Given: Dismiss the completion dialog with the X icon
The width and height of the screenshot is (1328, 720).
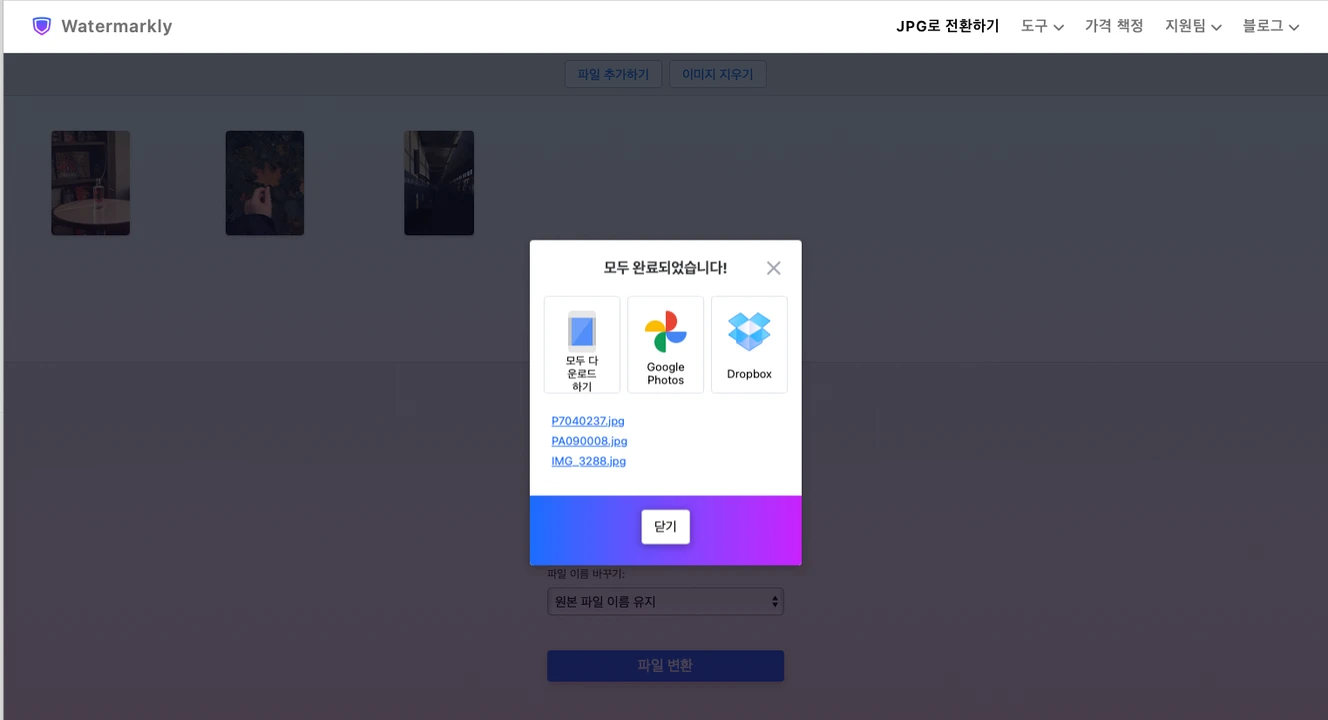Looking at the screenshot, I should pyautogui.click(x=773, y=267).
